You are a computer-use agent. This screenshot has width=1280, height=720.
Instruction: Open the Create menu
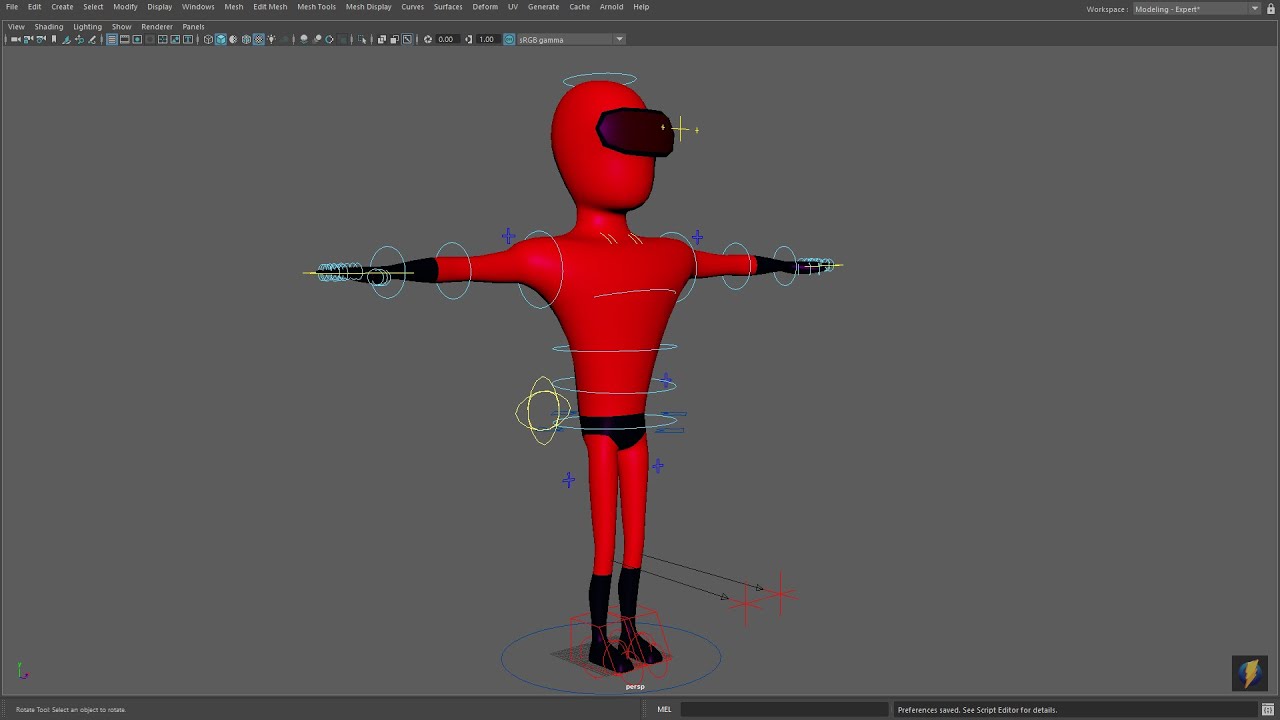pyautogui.click(x=62, y=7)
